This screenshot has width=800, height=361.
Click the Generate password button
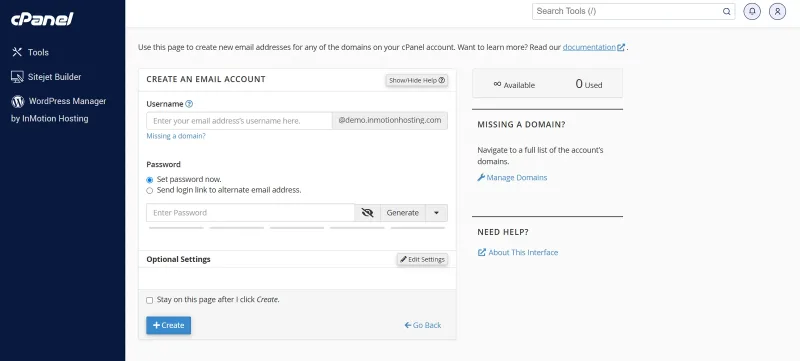tap(403, 213)
